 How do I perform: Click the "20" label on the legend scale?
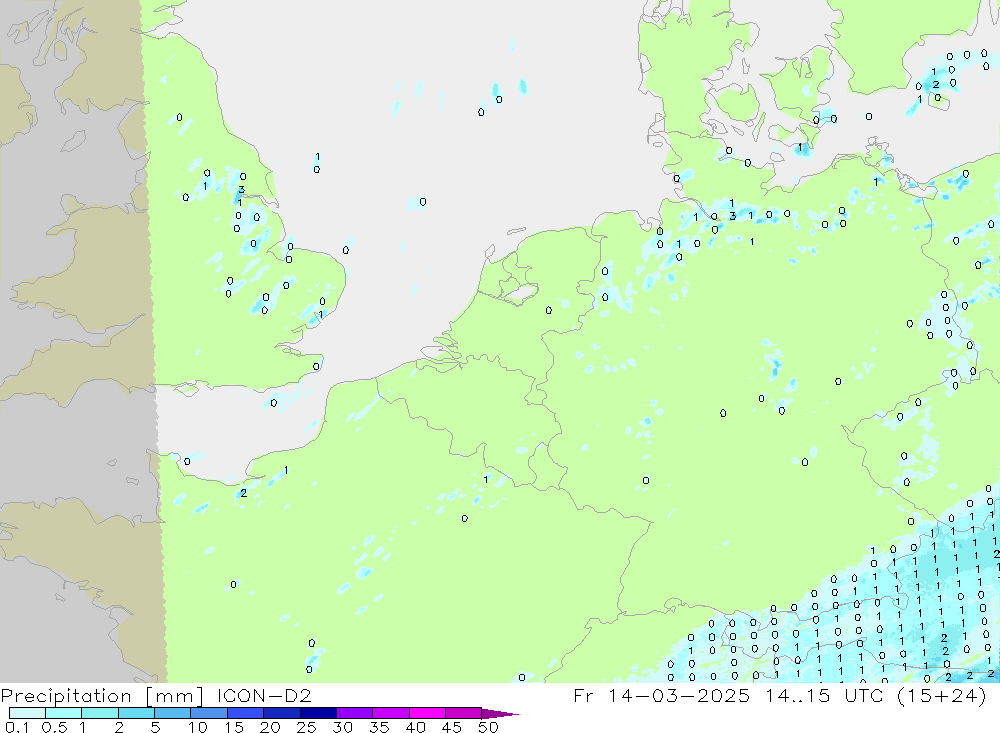point(269,727)
